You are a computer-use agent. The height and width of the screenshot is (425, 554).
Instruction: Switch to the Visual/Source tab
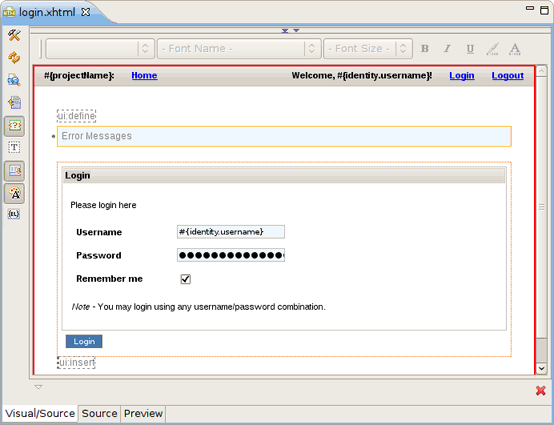point(40,413)
